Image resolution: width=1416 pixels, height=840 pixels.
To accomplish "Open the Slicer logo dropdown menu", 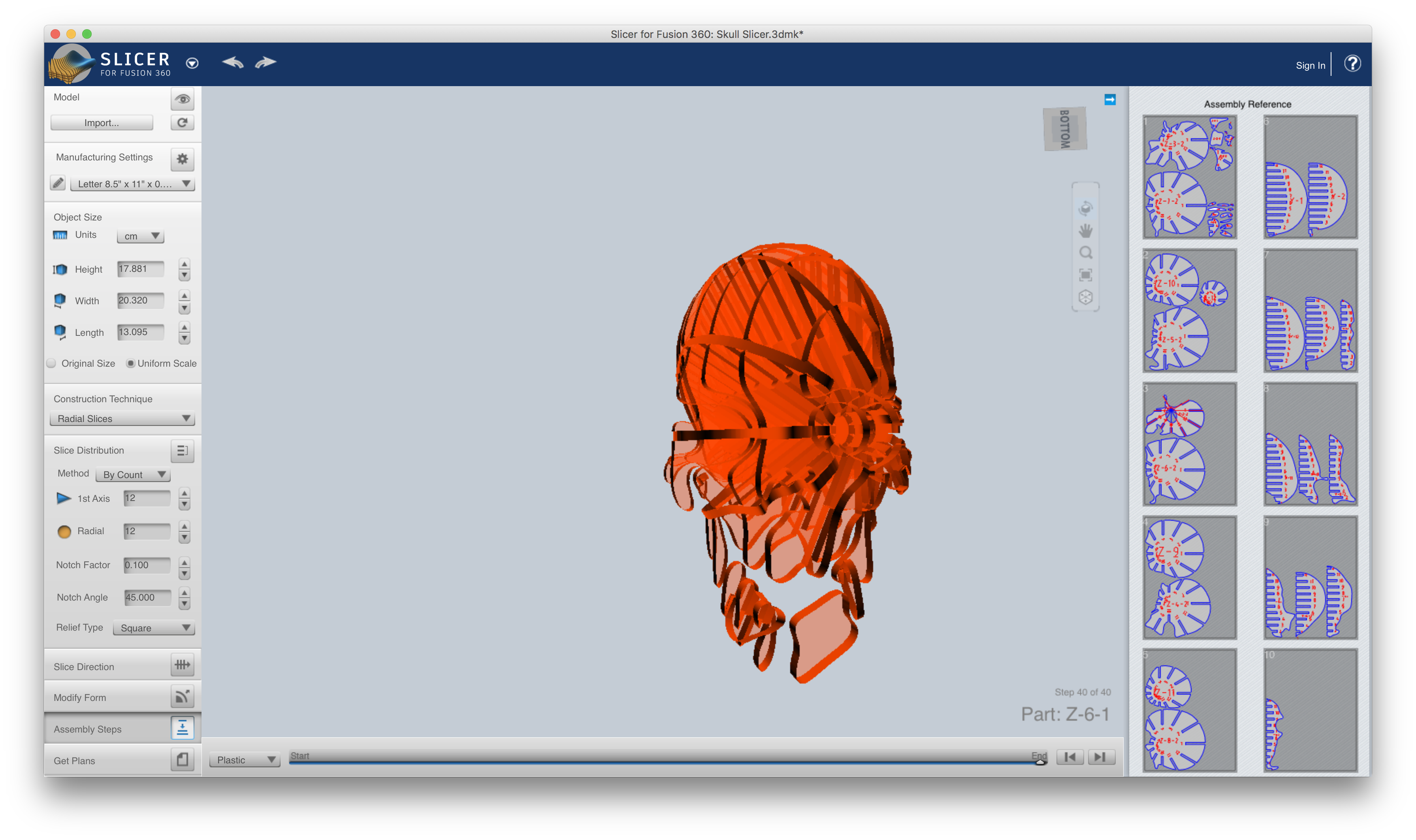I will pos(192,63).
